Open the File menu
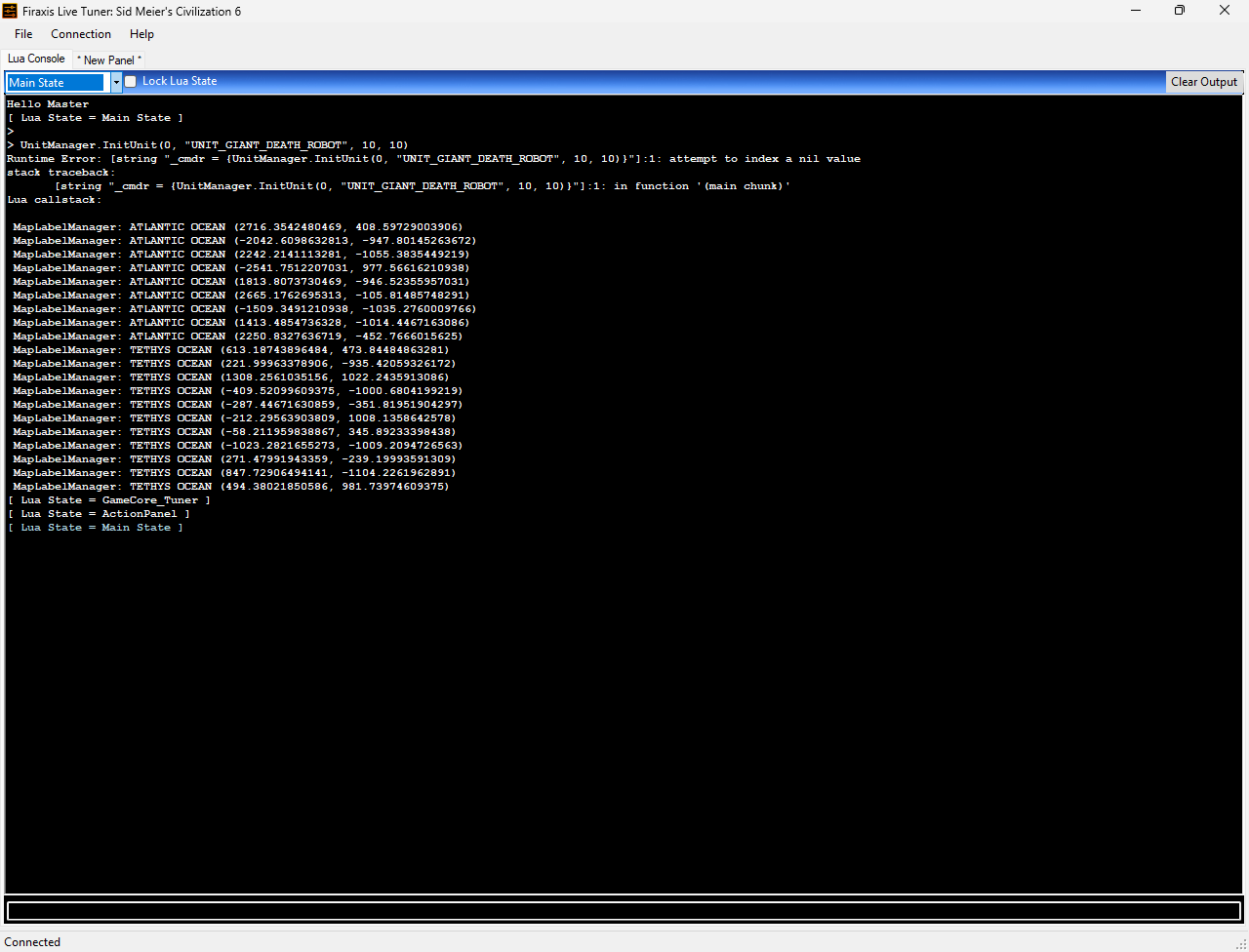Screen dimensions: 1249x952 point(23,34)
